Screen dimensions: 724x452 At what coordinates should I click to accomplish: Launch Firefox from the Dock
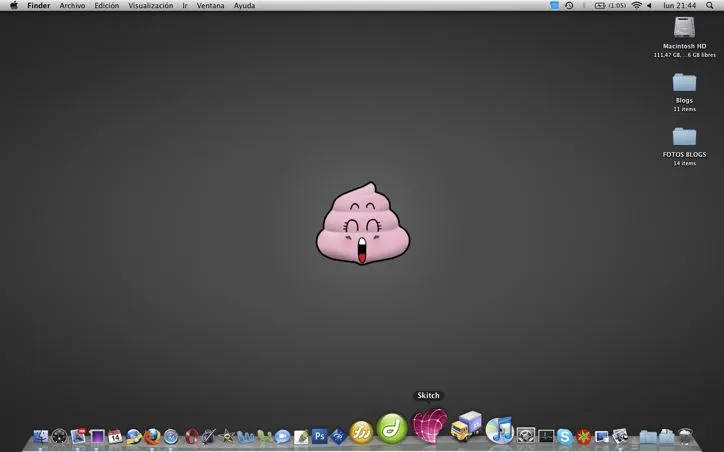[152, 436]
